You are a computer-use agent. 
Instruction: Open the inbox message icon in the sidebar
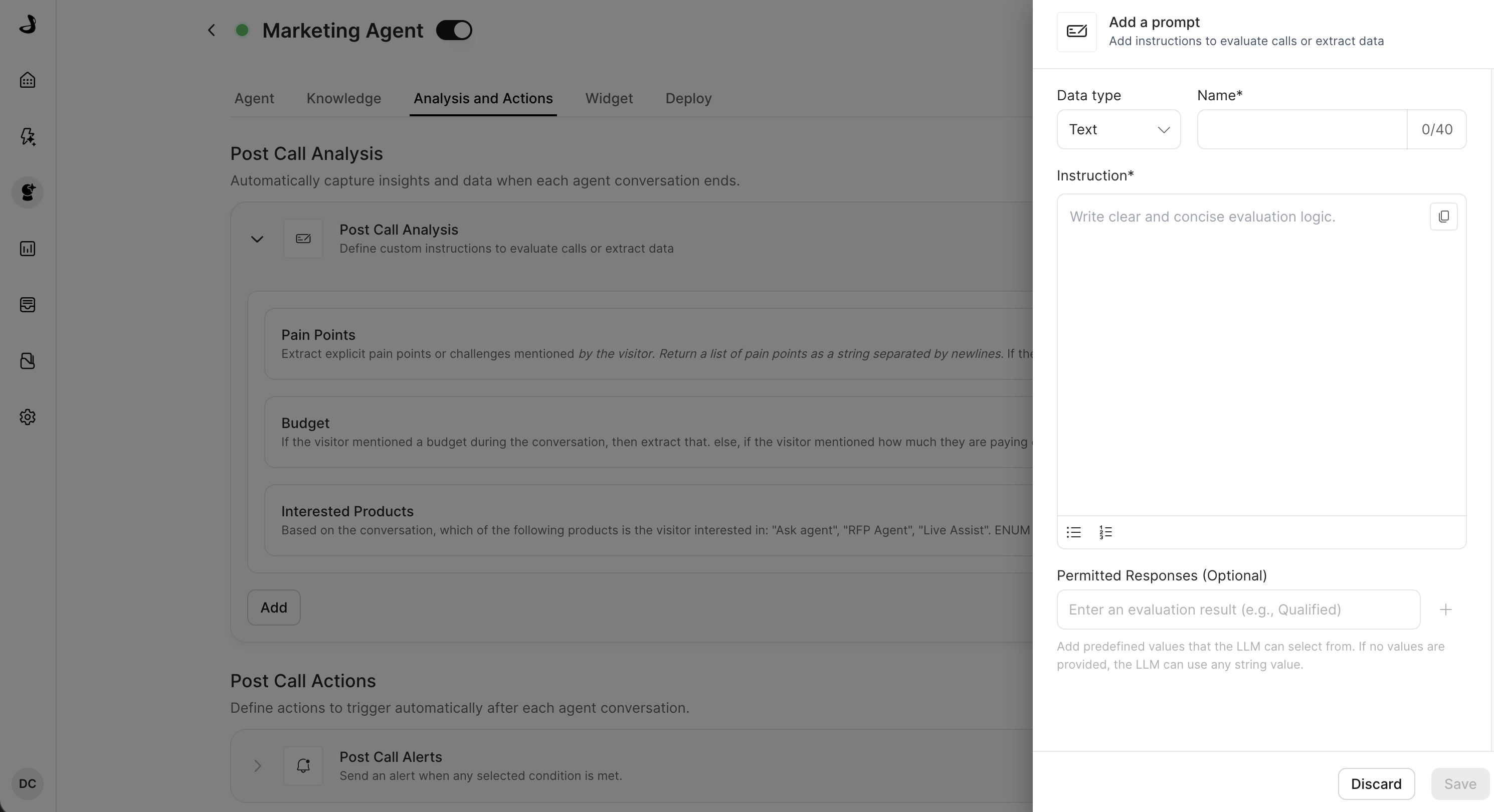27,305
